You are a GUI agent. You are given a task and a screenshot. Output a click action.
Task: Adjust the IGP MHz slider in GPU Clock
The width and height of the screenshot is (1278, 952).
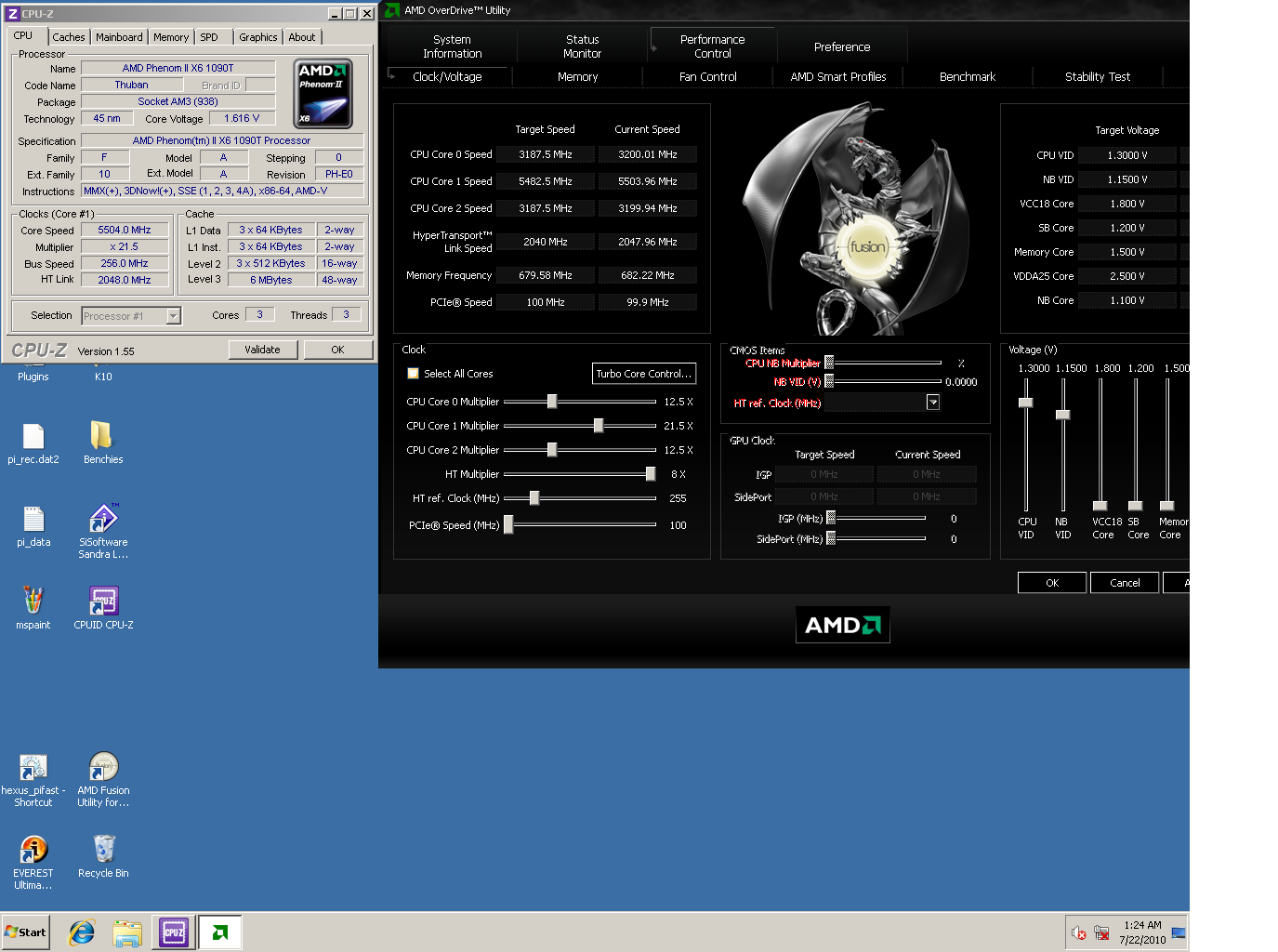point(831,518)
